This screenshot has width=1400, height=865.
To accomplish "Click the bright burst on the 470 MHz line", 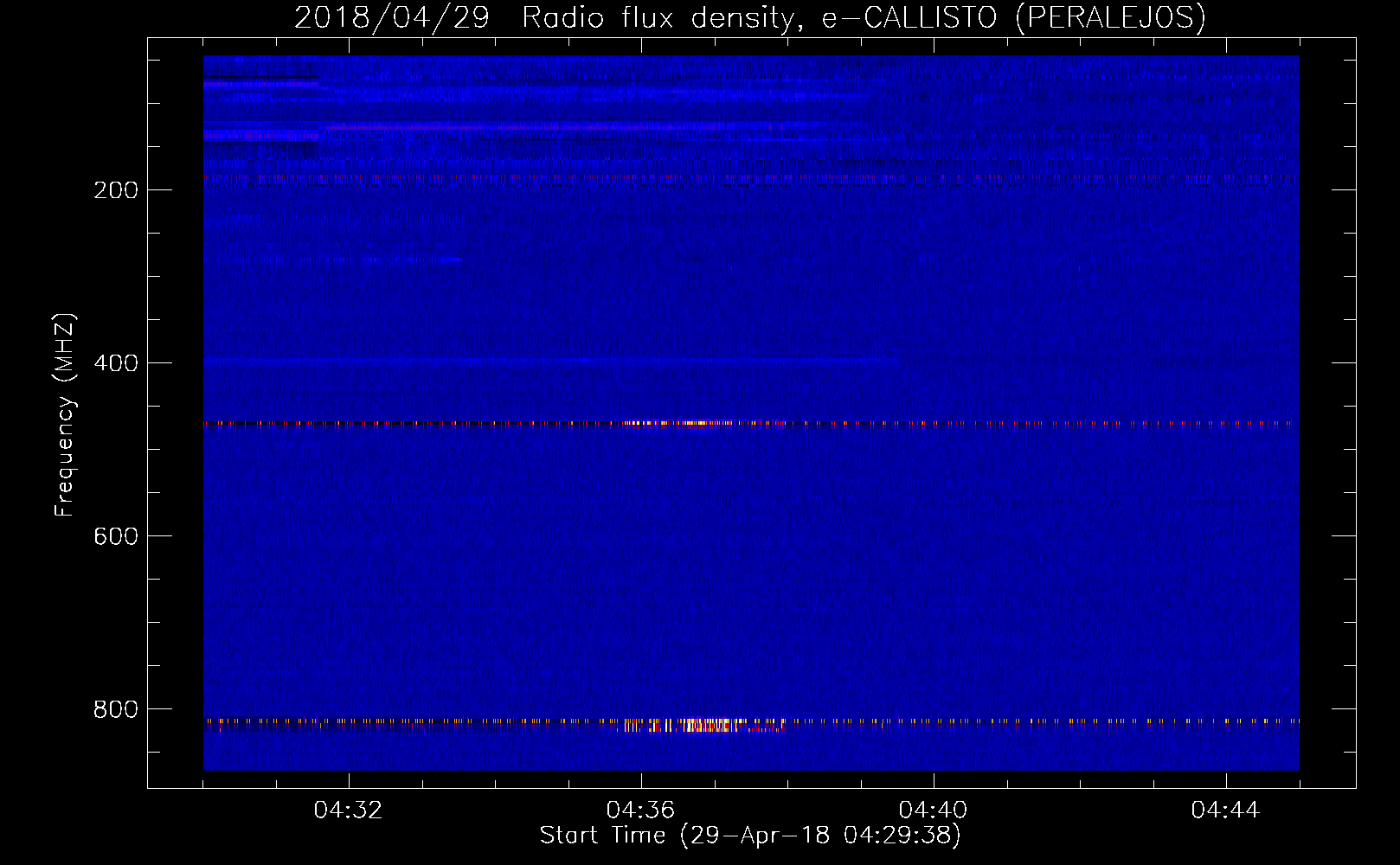I will tap(677, 423).
